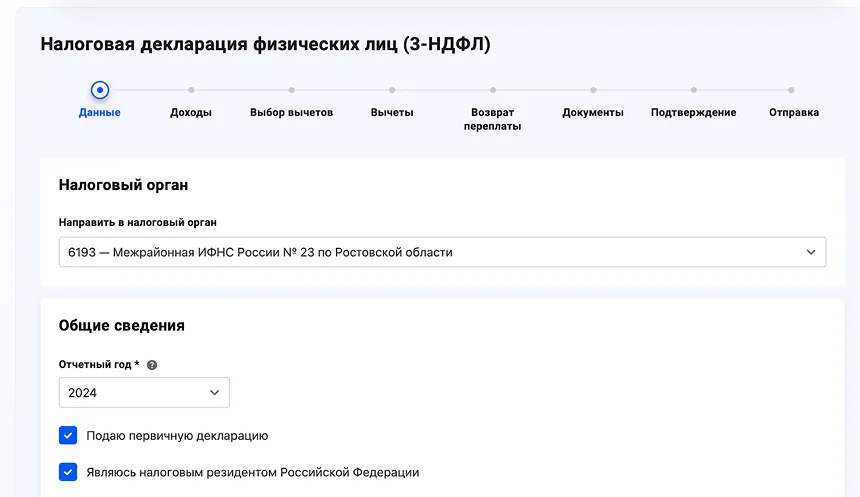860x497 pixels.
Task: Click the chevron arrow of tax authority selector
Action: [811, 252]
